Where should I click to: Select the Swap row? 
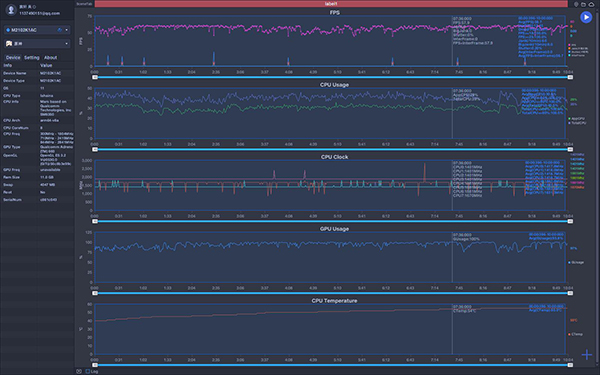coord(37,185)
